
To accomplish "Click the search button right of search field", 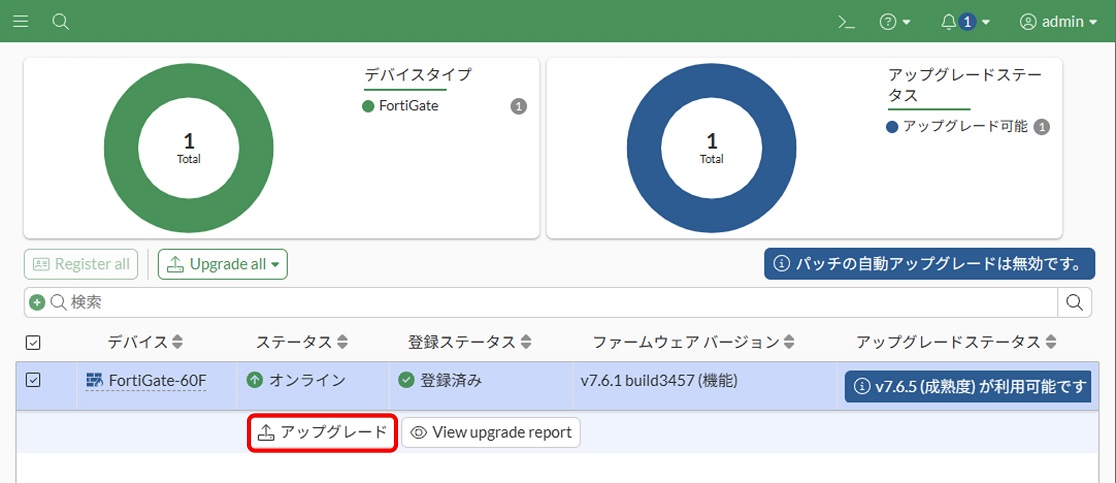I will [x=1075, y=302].
